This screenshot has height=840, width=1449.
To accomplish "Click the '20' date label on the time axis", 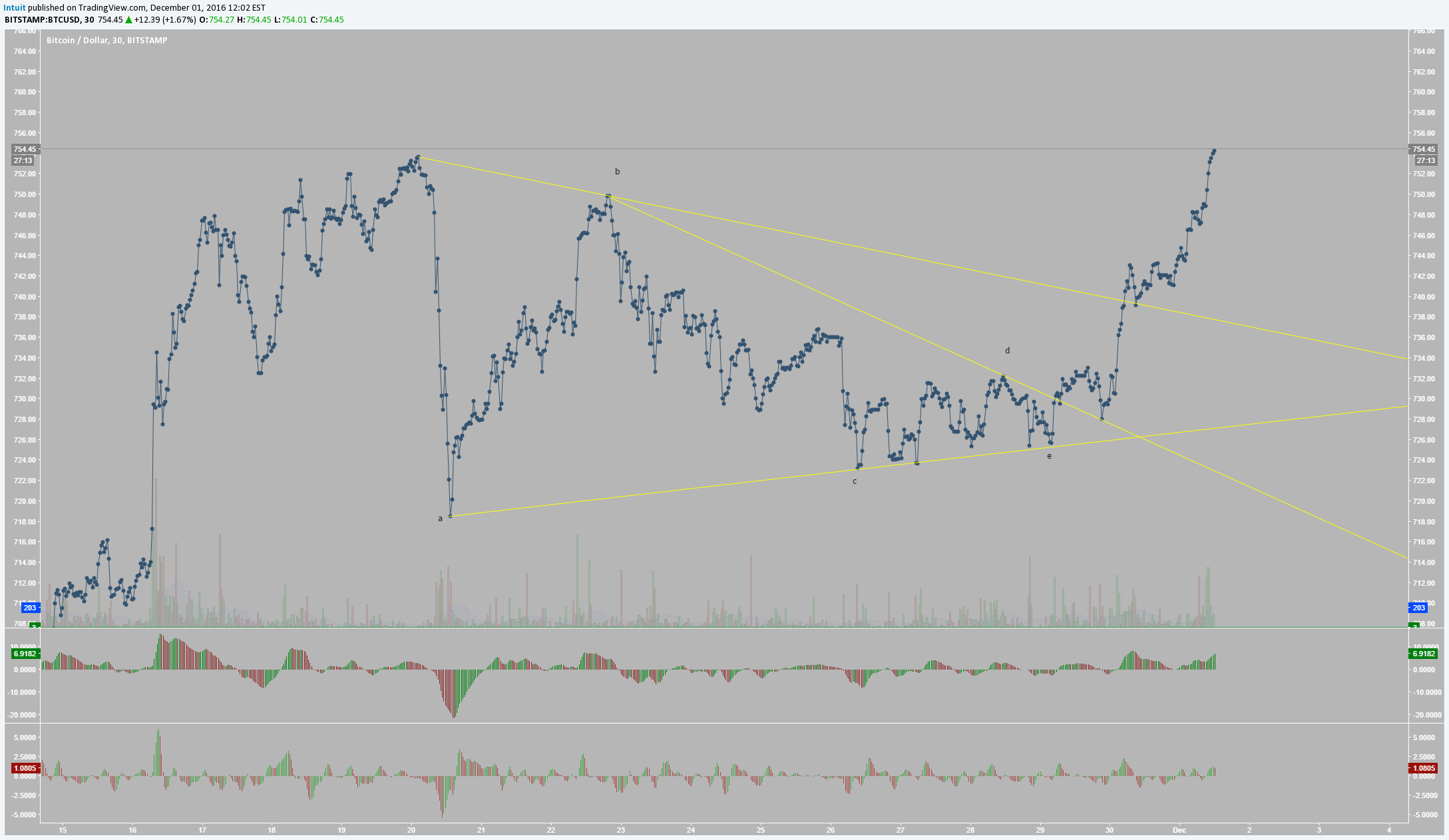I will (x=411, y=830).
